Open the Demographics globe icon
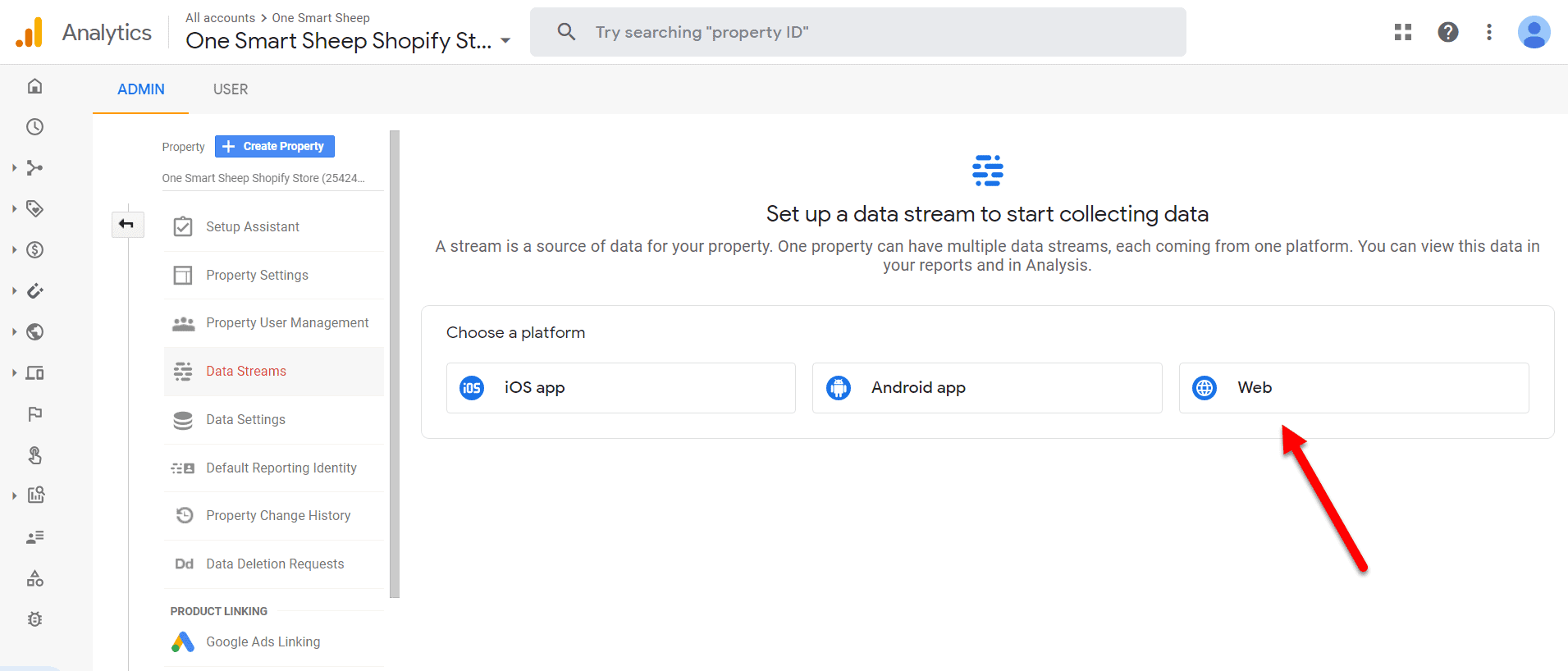 [34, 332]
